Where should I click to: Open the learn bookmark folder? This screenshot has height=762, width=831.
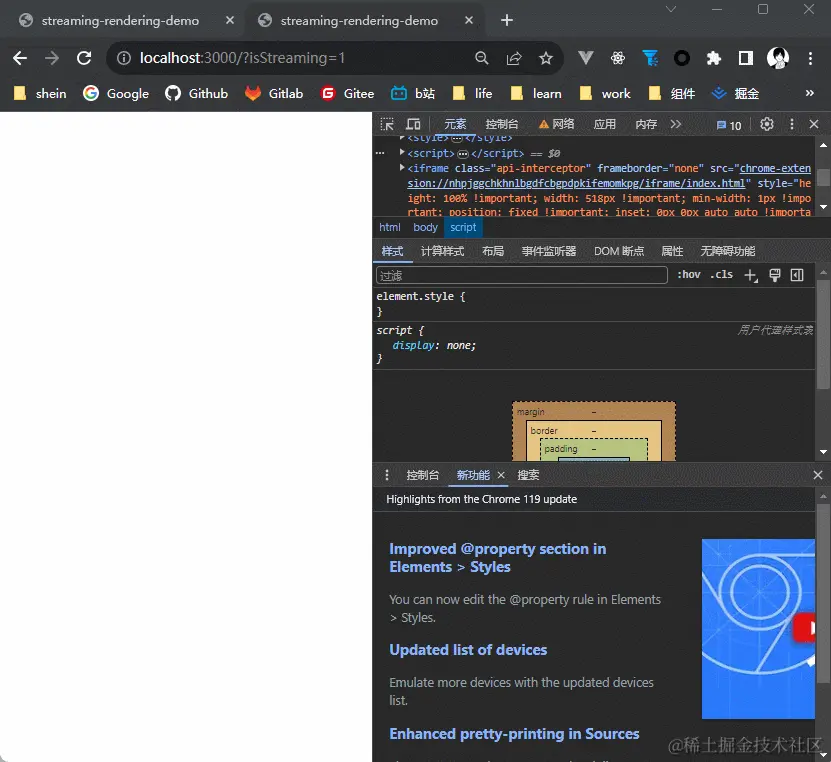click(536, 93)
